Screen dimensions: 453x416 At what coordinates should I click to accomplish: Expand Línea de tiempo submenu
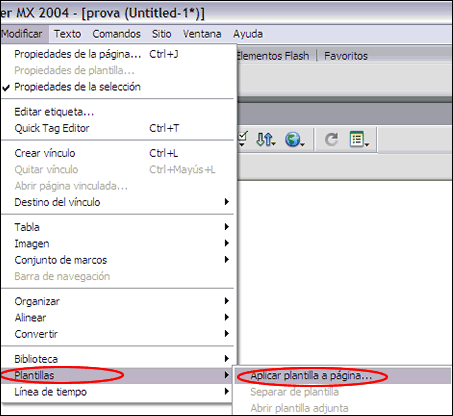(118, 392)
